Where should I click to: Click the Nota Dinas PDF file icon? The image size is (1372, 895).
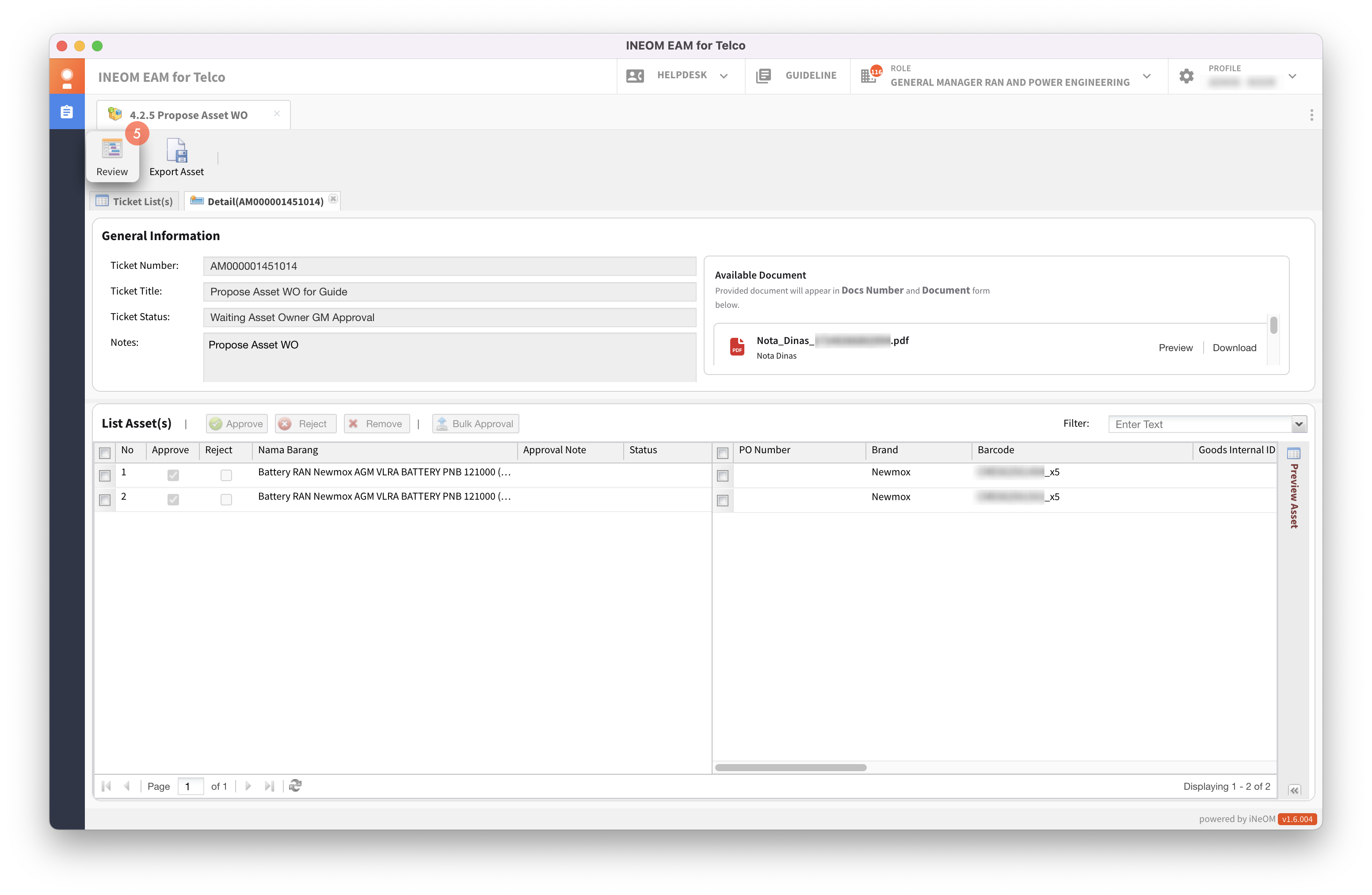(x=737, y=347)
